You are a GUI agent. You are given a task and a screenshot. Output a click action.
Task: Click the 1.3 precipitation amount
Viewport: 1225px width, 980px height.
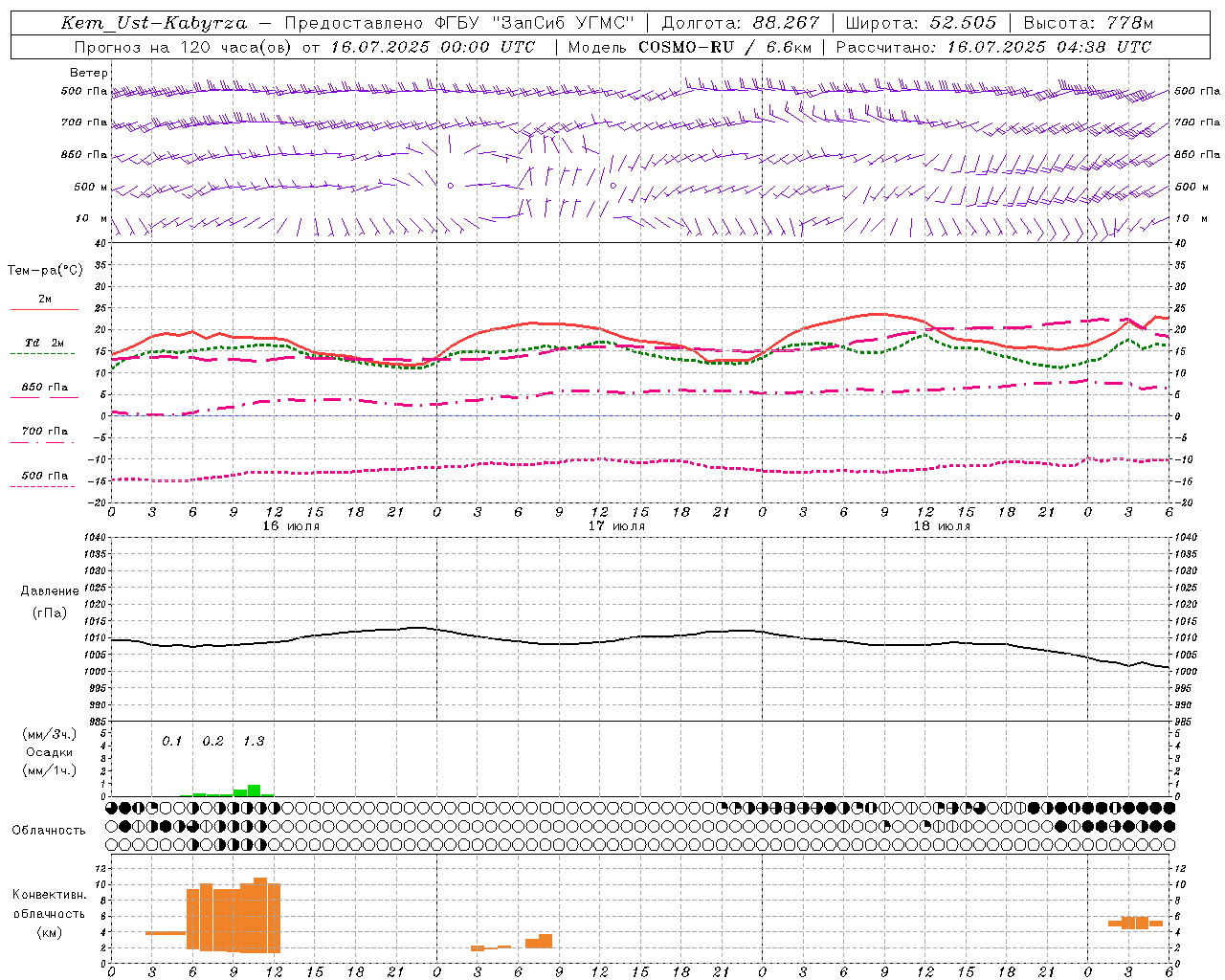coord(254,741)
